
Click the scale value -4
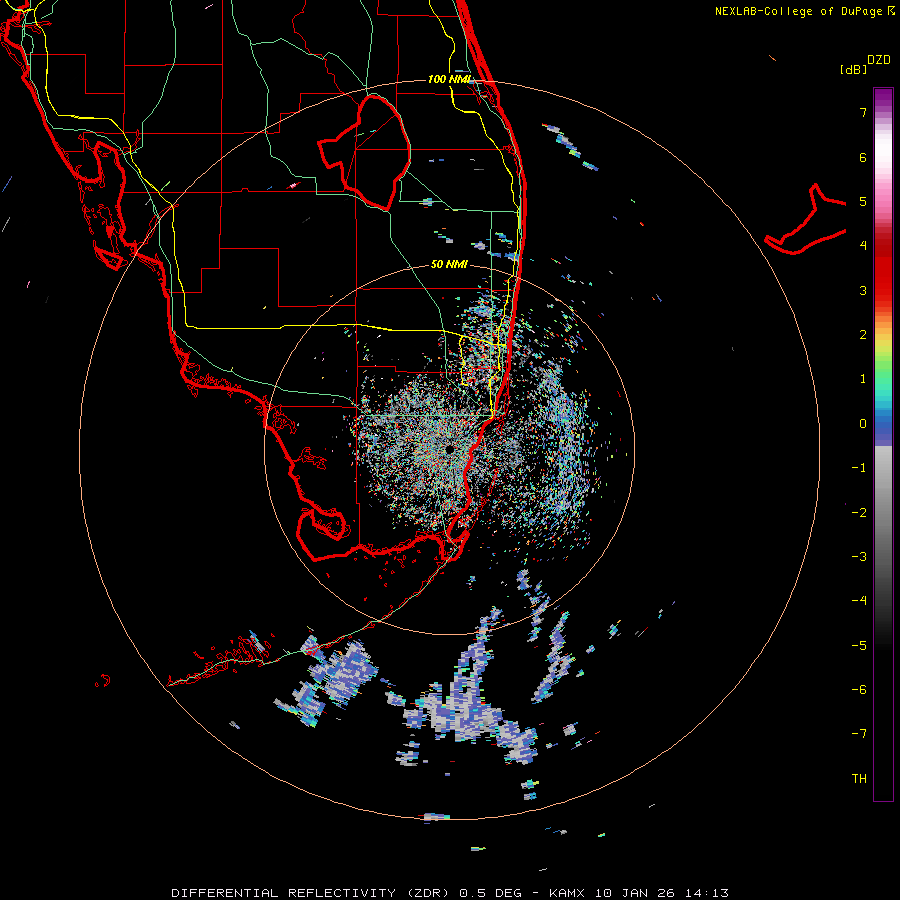[859, 600]
